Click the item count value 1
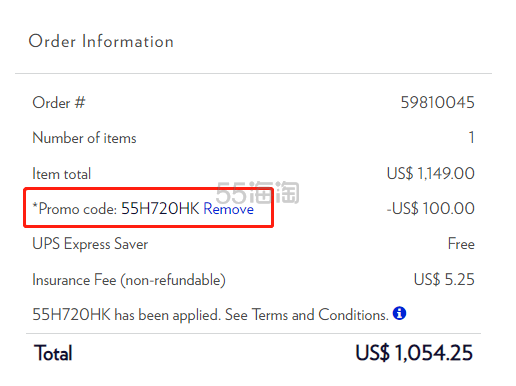This screenshot has width=516, height=386. (x=471, y=138)
